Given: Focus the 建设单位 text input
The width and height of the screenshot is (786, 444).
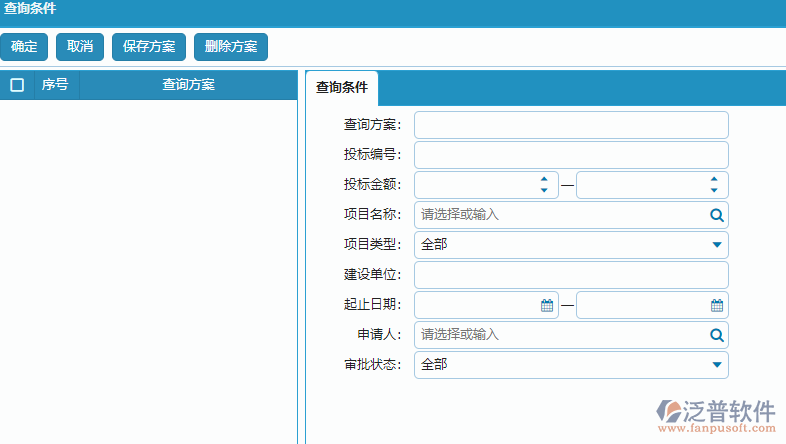Looking at the screenshot, I should tap(571, 275).
